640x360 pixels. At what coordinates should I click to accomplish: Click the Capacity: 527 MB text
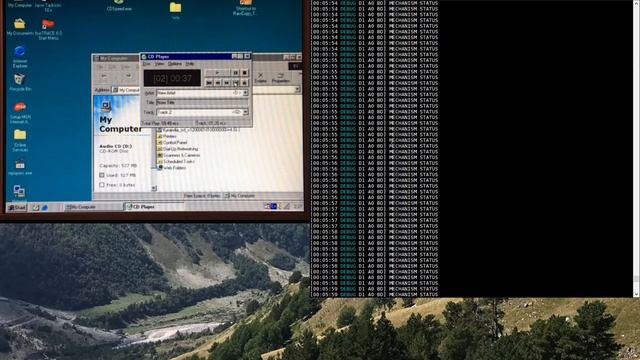[x=118, y=166]
